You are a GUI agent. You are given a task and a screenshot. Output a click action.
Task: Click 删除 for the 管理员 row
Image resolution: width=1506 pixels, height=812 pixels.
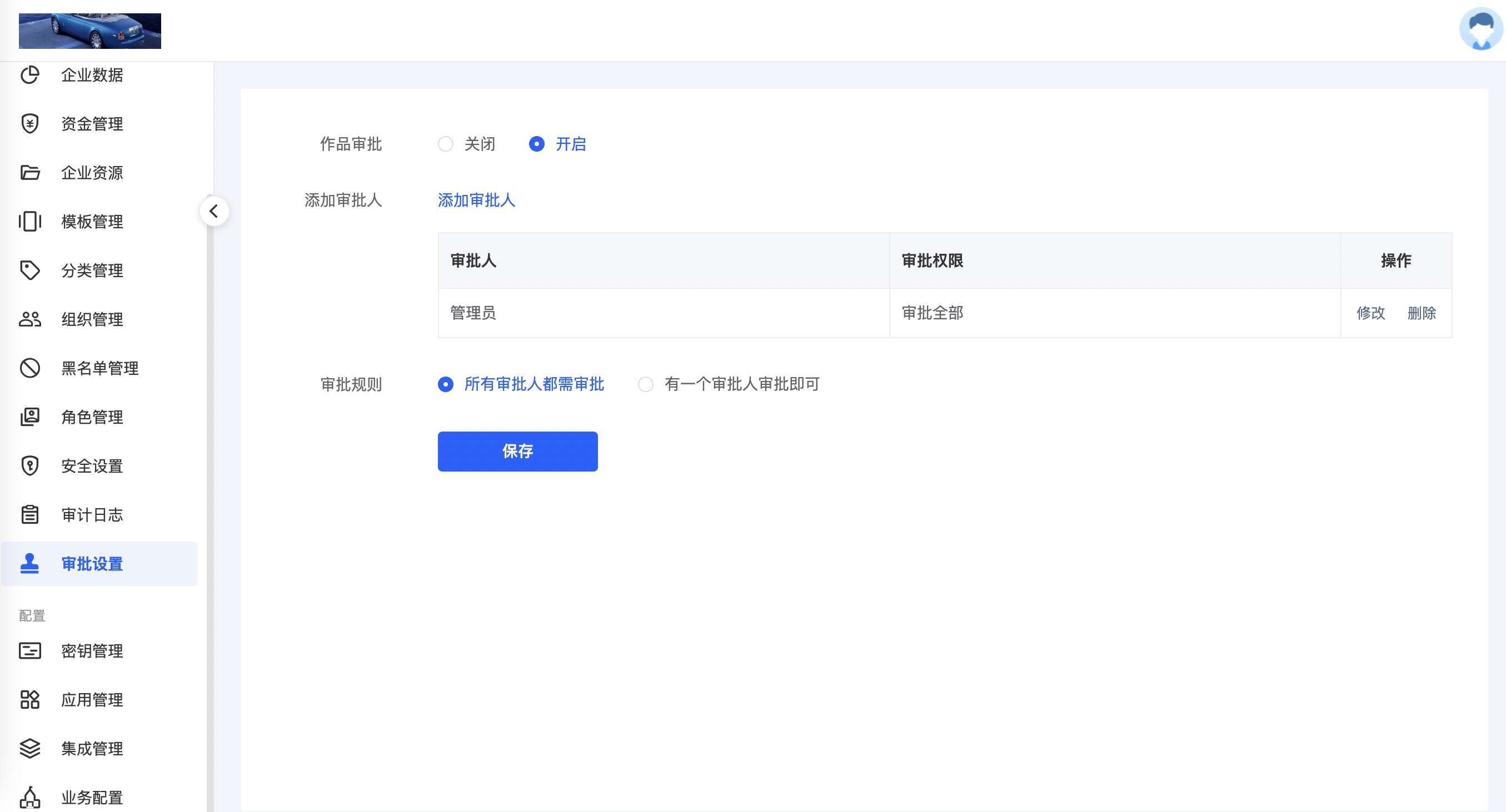point(1421,313)
